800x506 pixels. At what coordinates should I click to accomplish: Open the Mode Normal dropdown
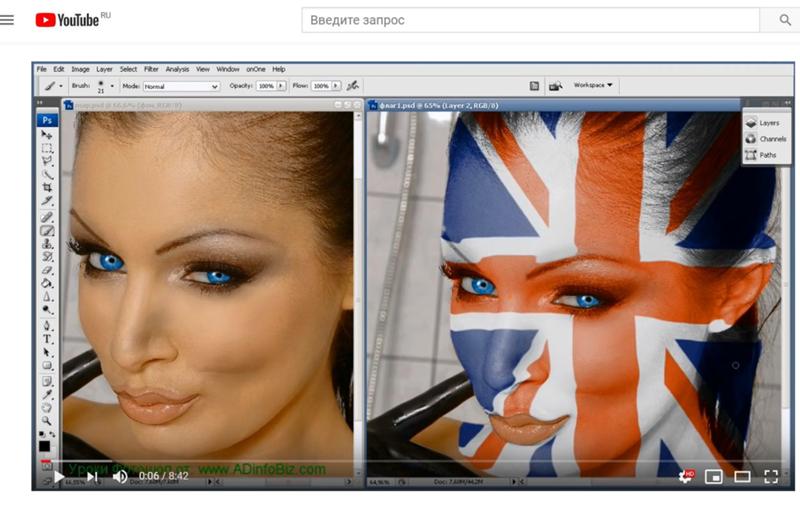(x=181, y=87)
